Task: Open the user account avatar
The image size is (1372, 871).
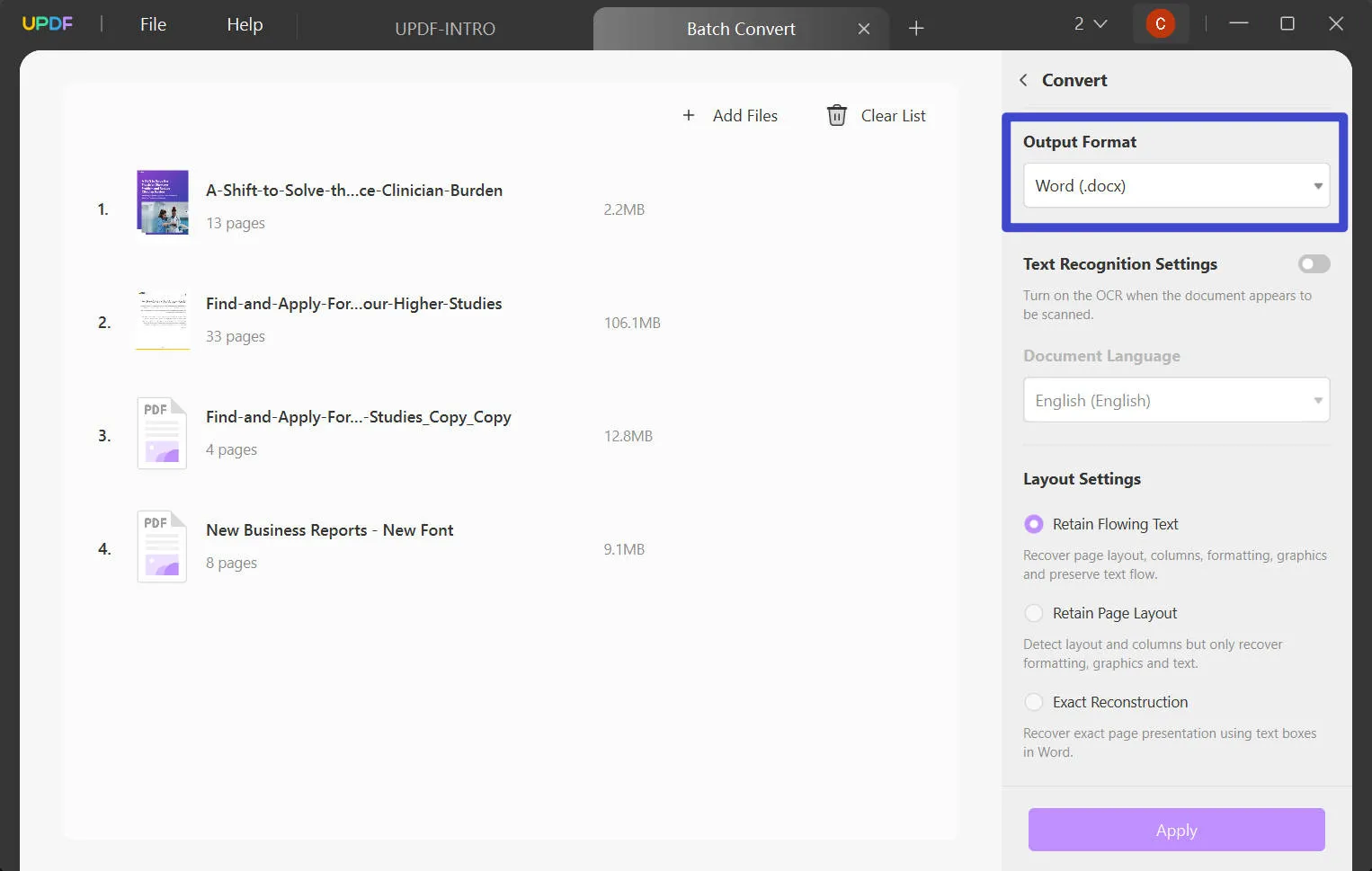Action: (x=1161, y=24)
